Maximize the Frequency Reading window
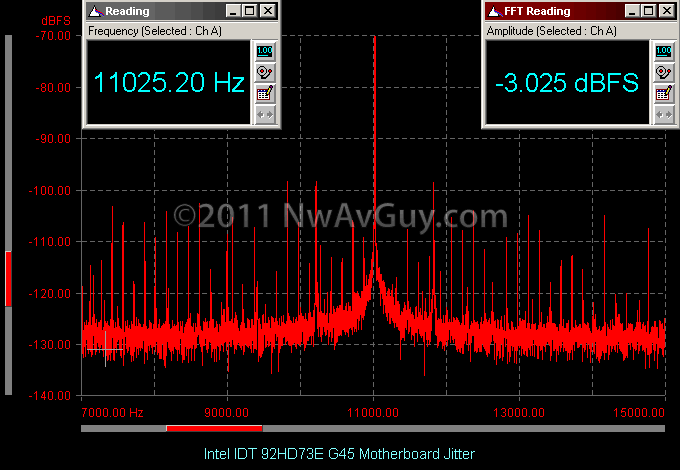680x470 pixels. point(249,11)
